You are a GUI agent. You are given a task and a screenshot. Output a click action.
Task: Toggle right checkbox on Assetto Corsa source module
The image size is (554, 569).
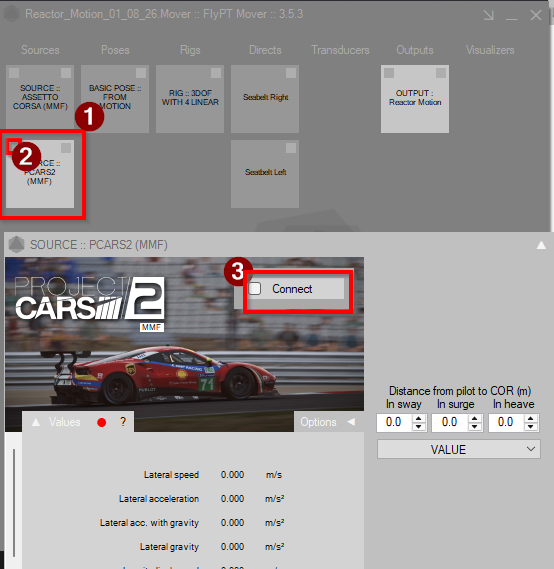[66, 73]
